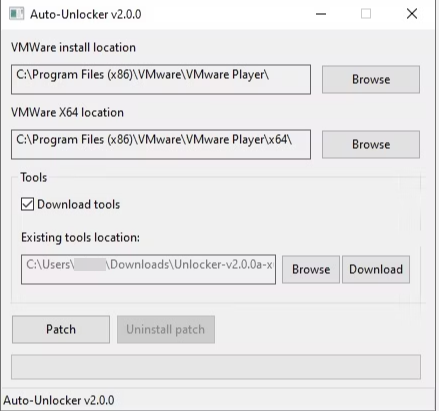439x411 pixels.
Task: Focus the VMWare install location path field
Action: tap(161, 79)
